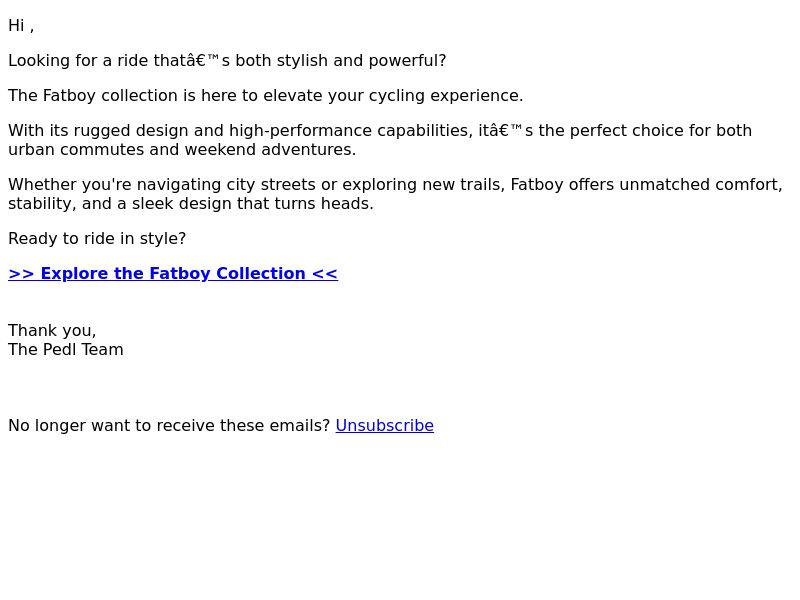Click 'No longer want to receive these emails?' text

click(x=169, y=426)
